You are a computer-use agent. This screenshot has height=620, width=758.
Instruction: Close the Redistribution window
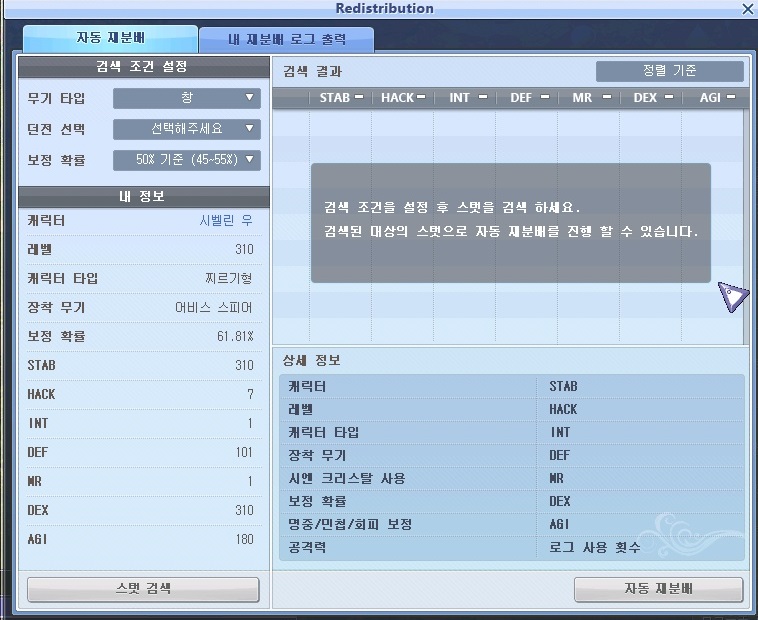tap(747, 9)
